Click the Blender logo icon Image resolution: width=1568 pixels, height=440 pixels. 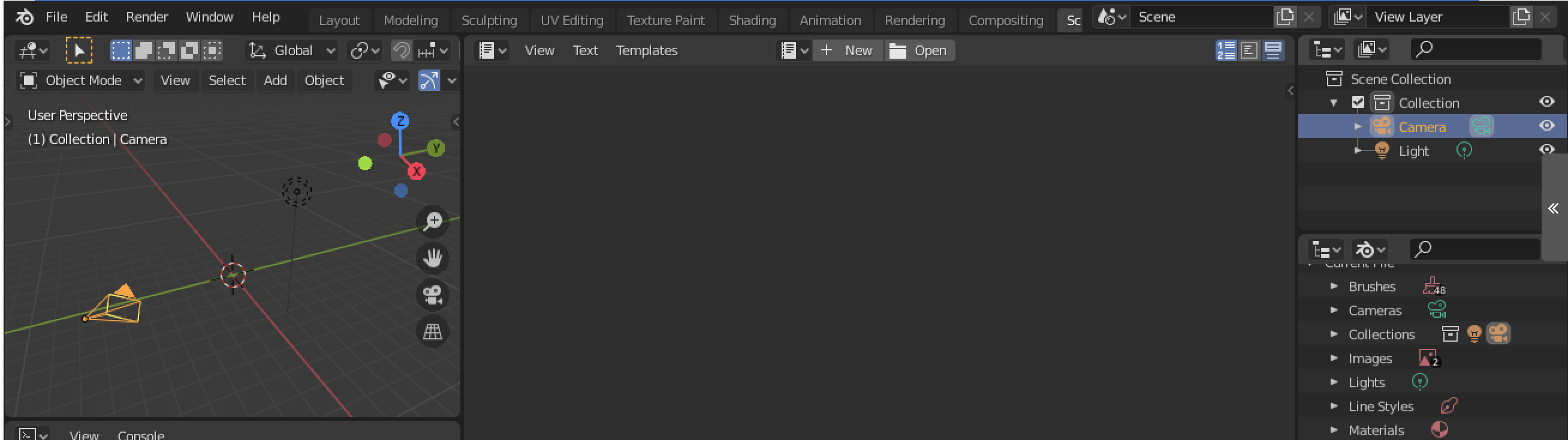(x=25, y=17)
